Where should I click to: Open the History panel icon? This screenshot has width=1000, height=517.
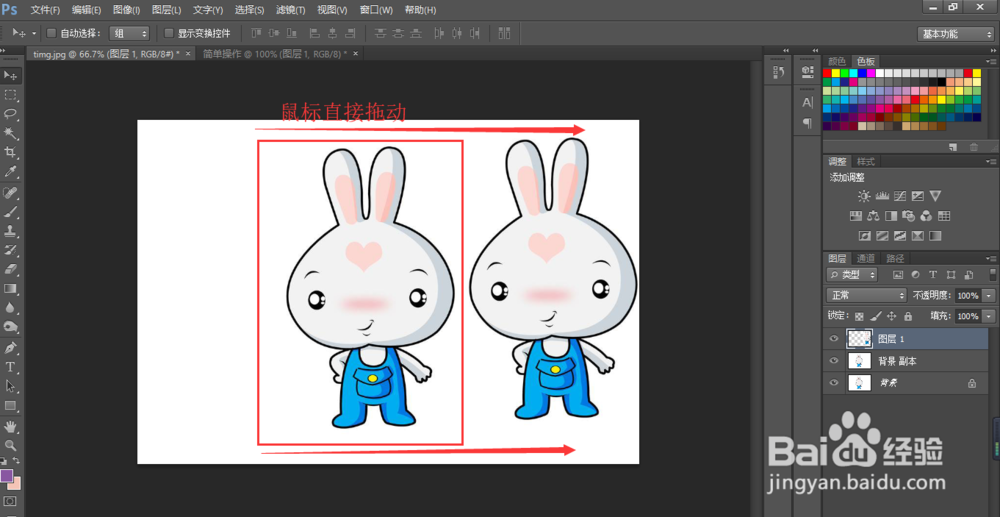779,72
